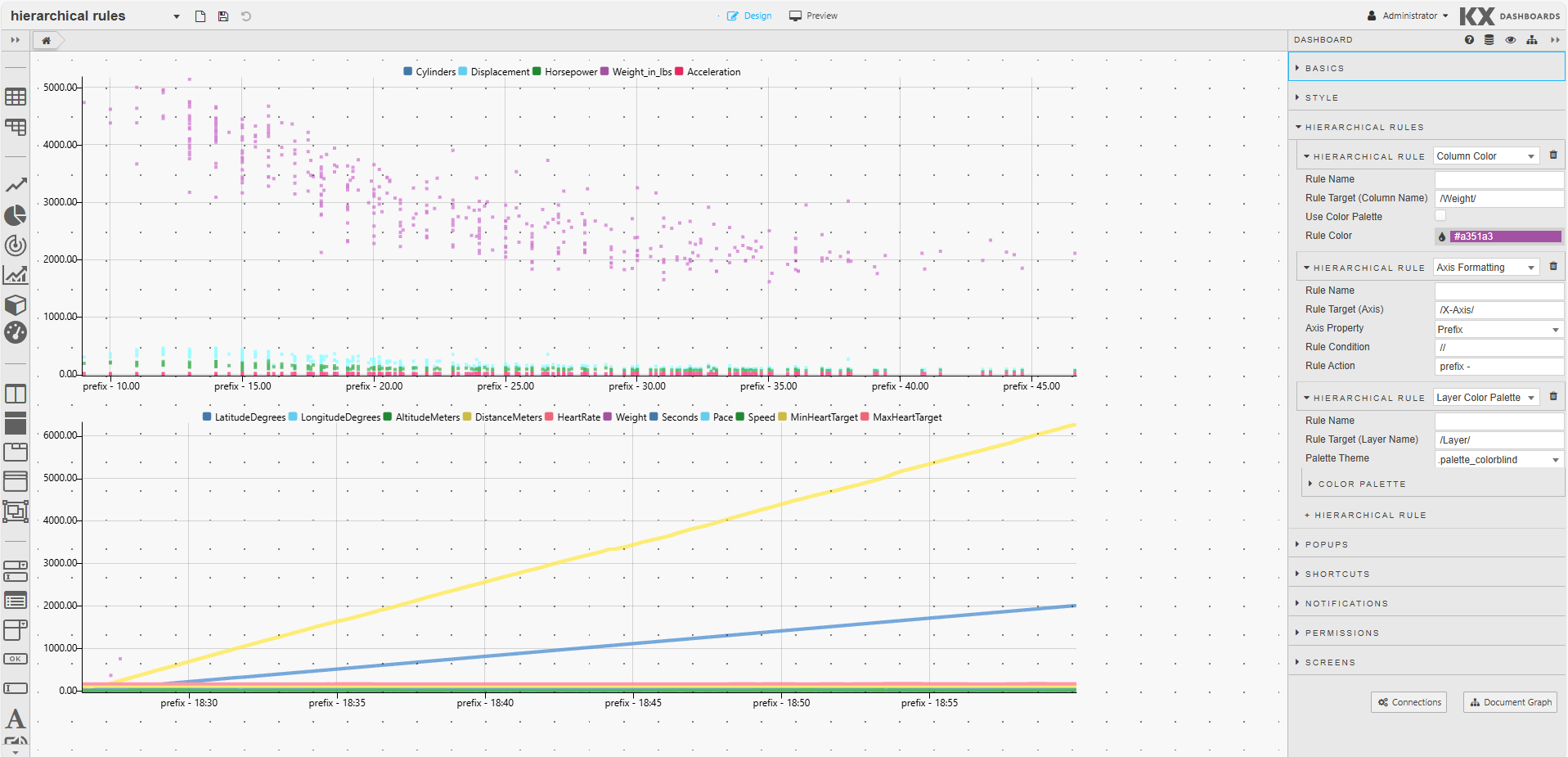The height and width of the screenshot is (757, 1568).
Task: Open the Administrator user menu
Action: point(1408,16)
